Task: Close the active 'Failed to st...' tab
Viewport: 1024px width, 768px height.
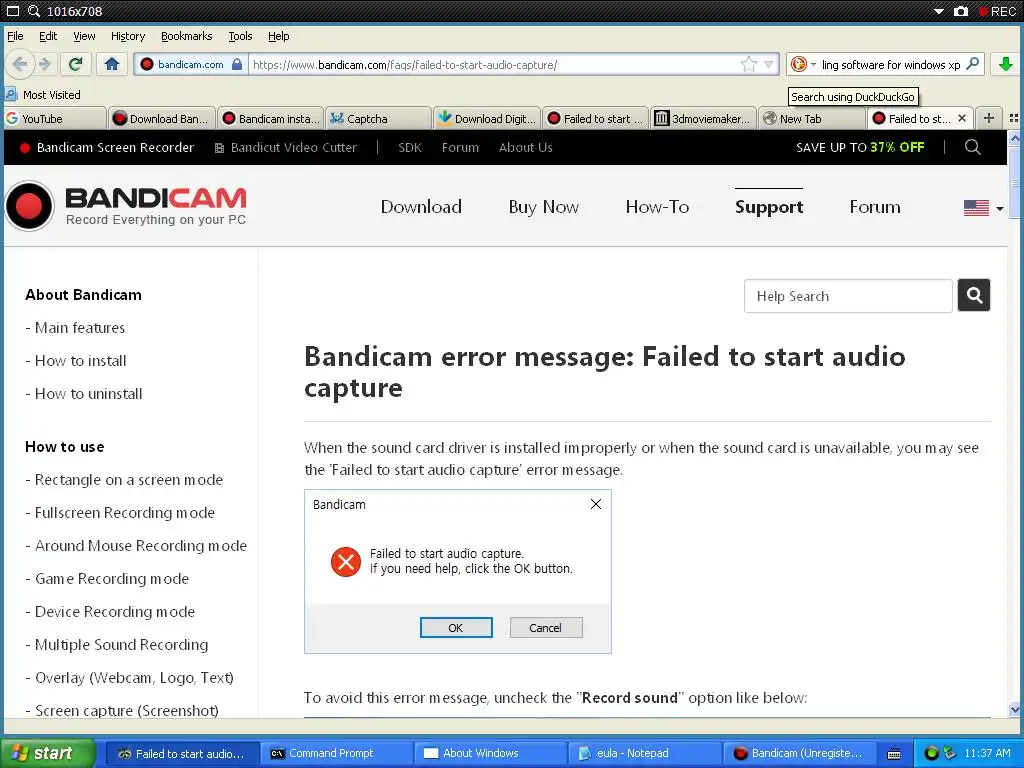Action: pos(961,118)
